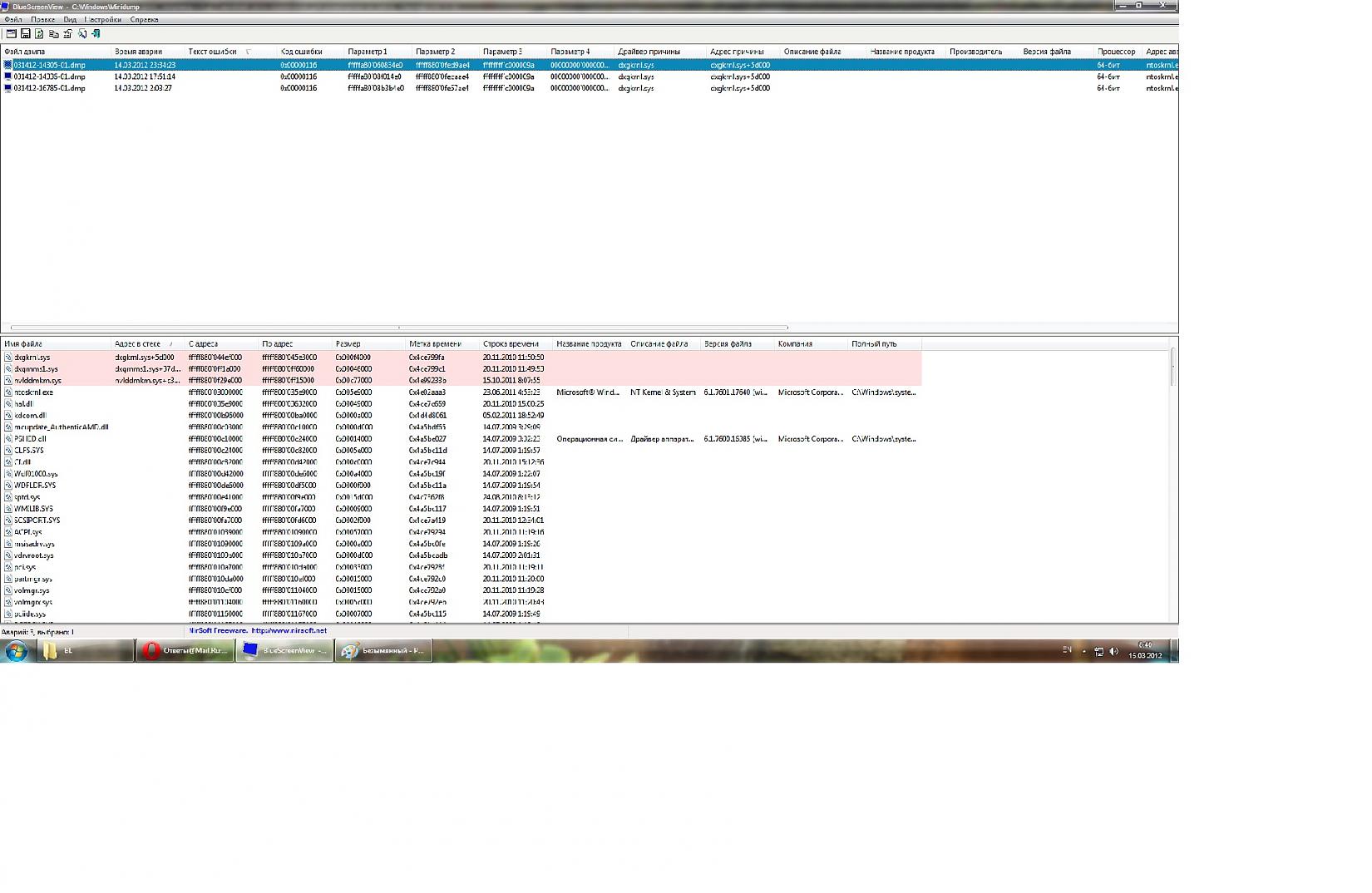Image resolution: width=1372 pixels, height=893 pixels.
Task: Click the Copy selected items toolbar icon
Action: (53, 34)
